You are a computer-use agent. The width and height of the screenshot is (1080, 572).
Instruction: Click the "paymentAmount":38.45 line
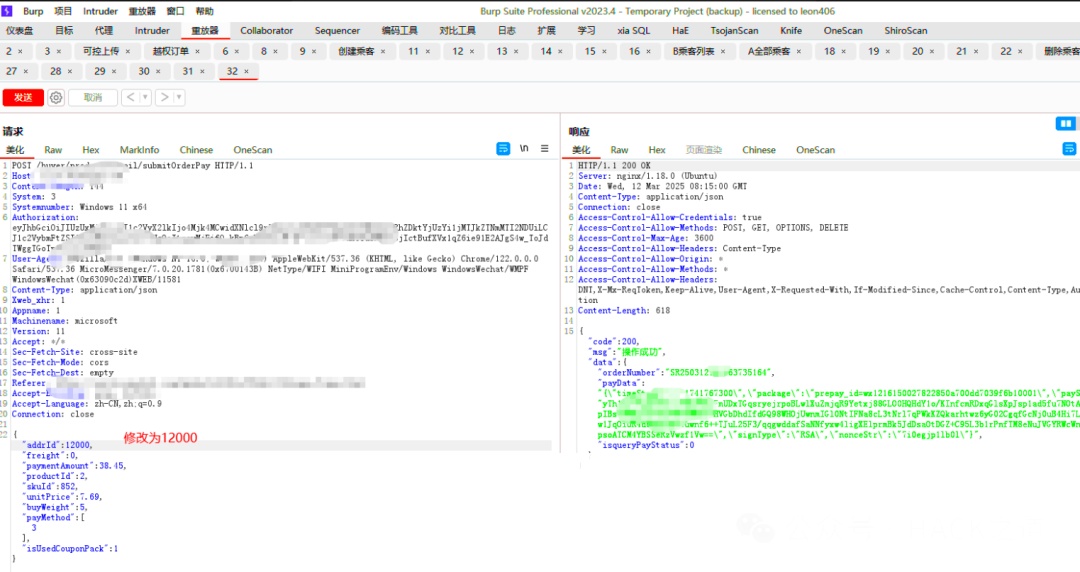76,466
